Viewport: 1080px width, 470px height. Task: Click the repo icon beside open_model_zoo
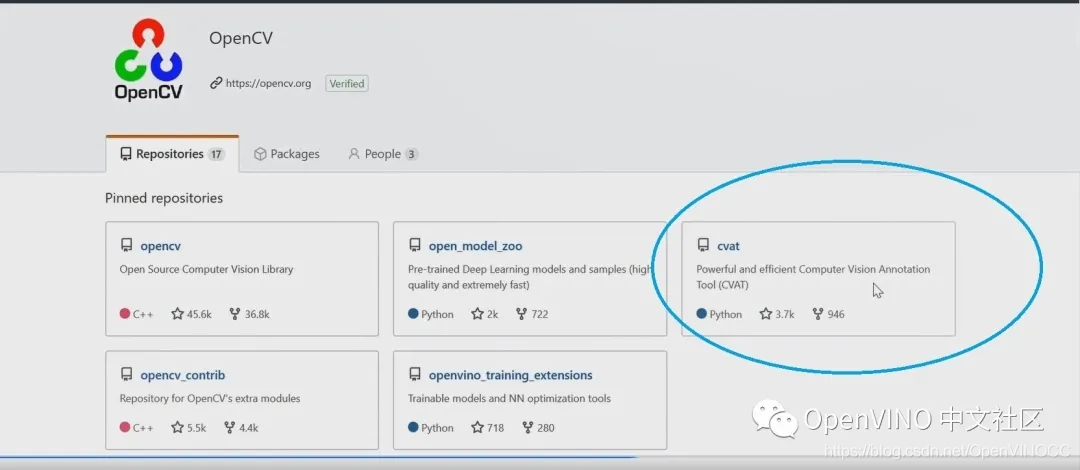coord(415,245)
